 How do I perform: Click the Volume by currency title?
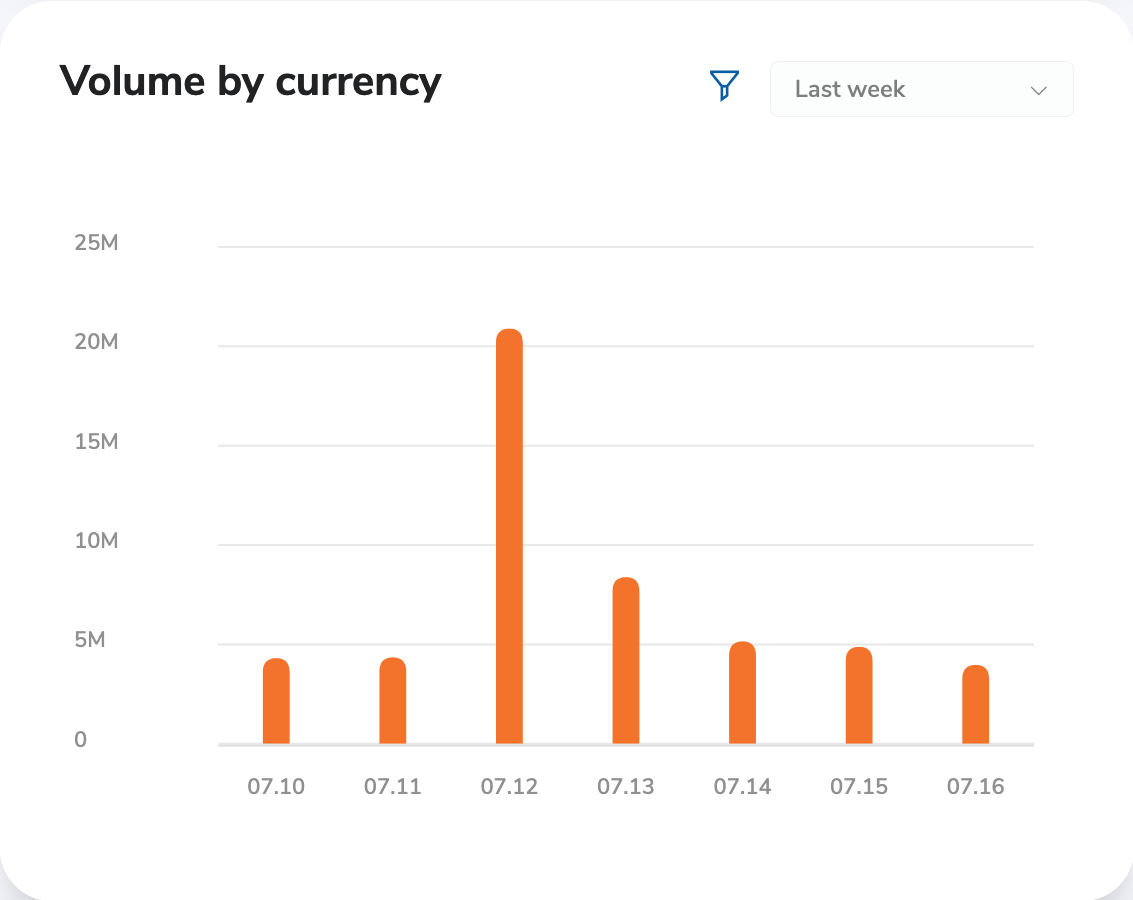pos(250,81)
